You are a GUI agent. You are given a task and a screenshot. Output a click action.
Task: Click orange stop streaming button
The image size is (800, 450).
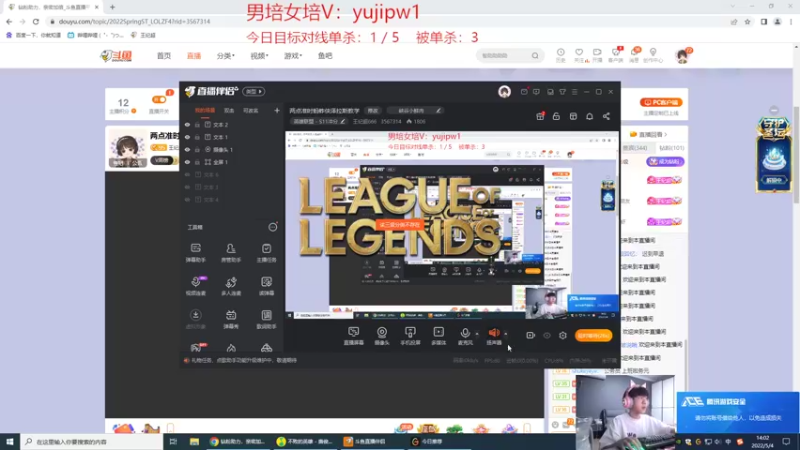pos(593,335)
